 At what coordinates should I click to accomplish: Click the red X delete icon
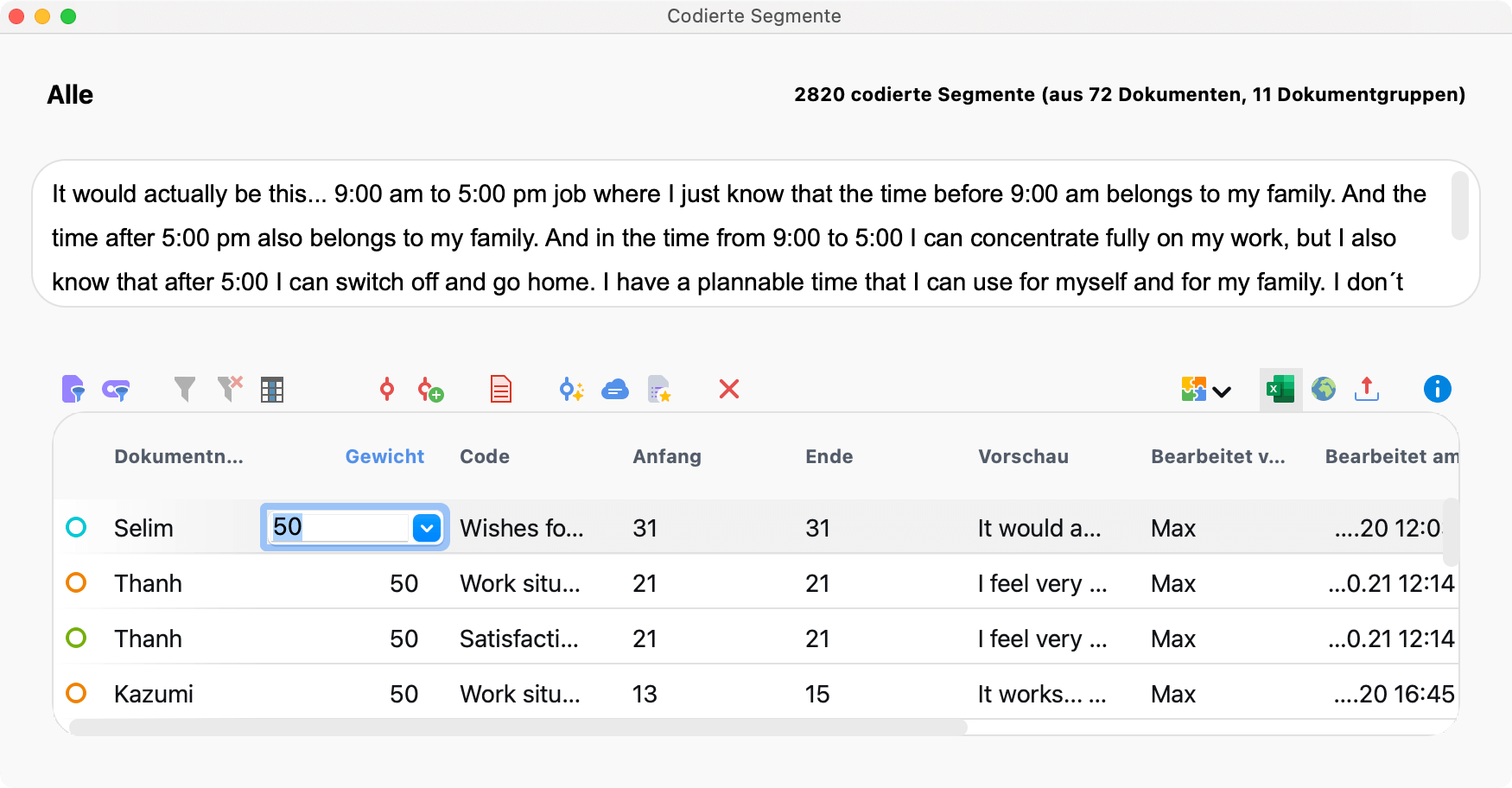tap(729, 390)
